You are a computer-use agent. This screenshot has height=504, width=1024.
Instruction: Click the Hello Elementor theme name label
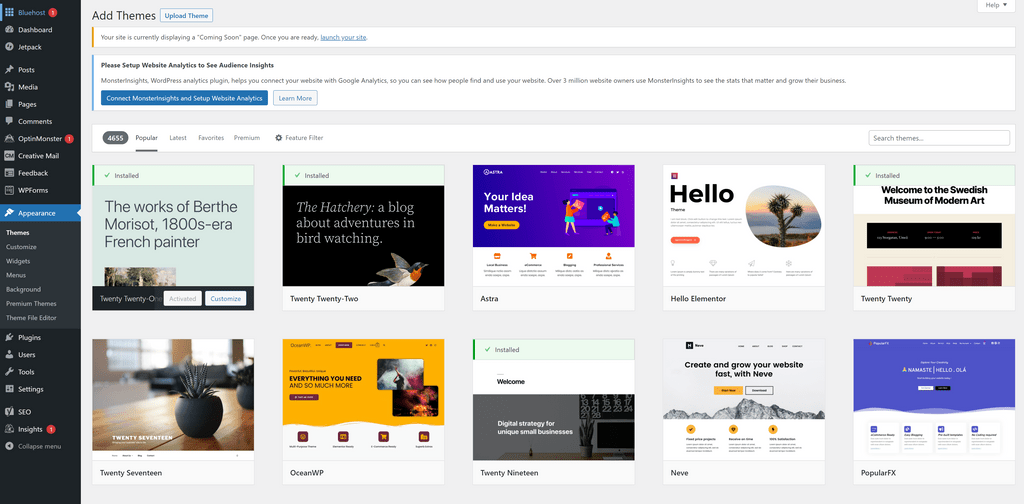(698, 298)
